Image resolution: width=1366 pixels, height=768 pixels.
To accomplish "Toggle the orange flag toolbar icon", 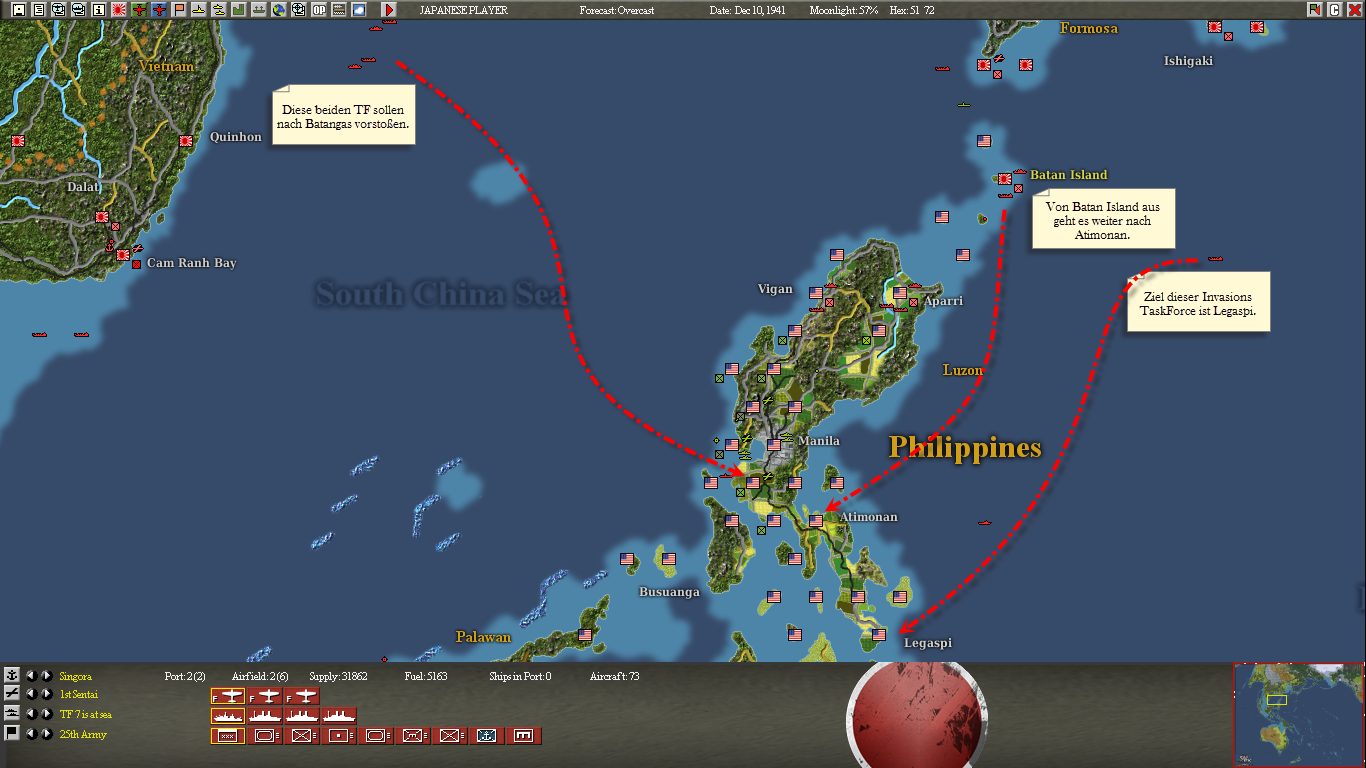I will [x=179, y=10].
